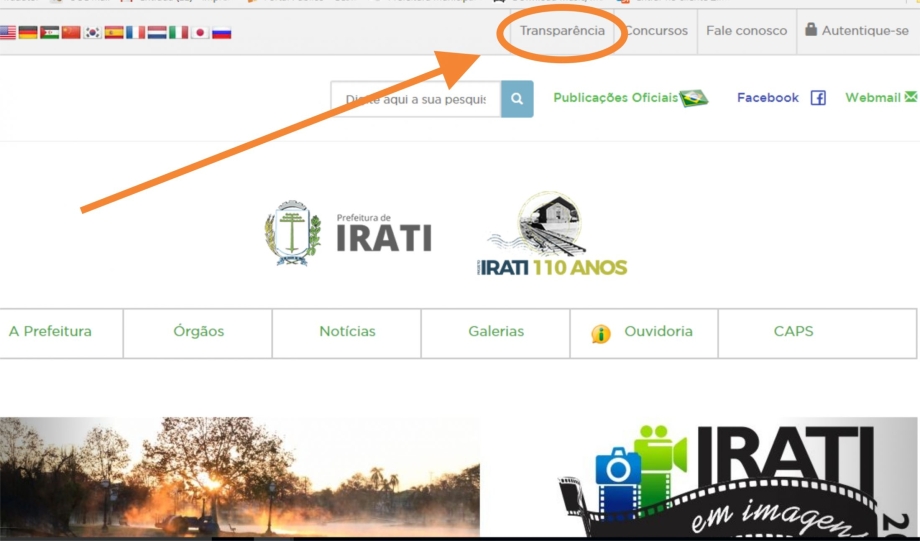Click the Webmail envelope icon

911,97
